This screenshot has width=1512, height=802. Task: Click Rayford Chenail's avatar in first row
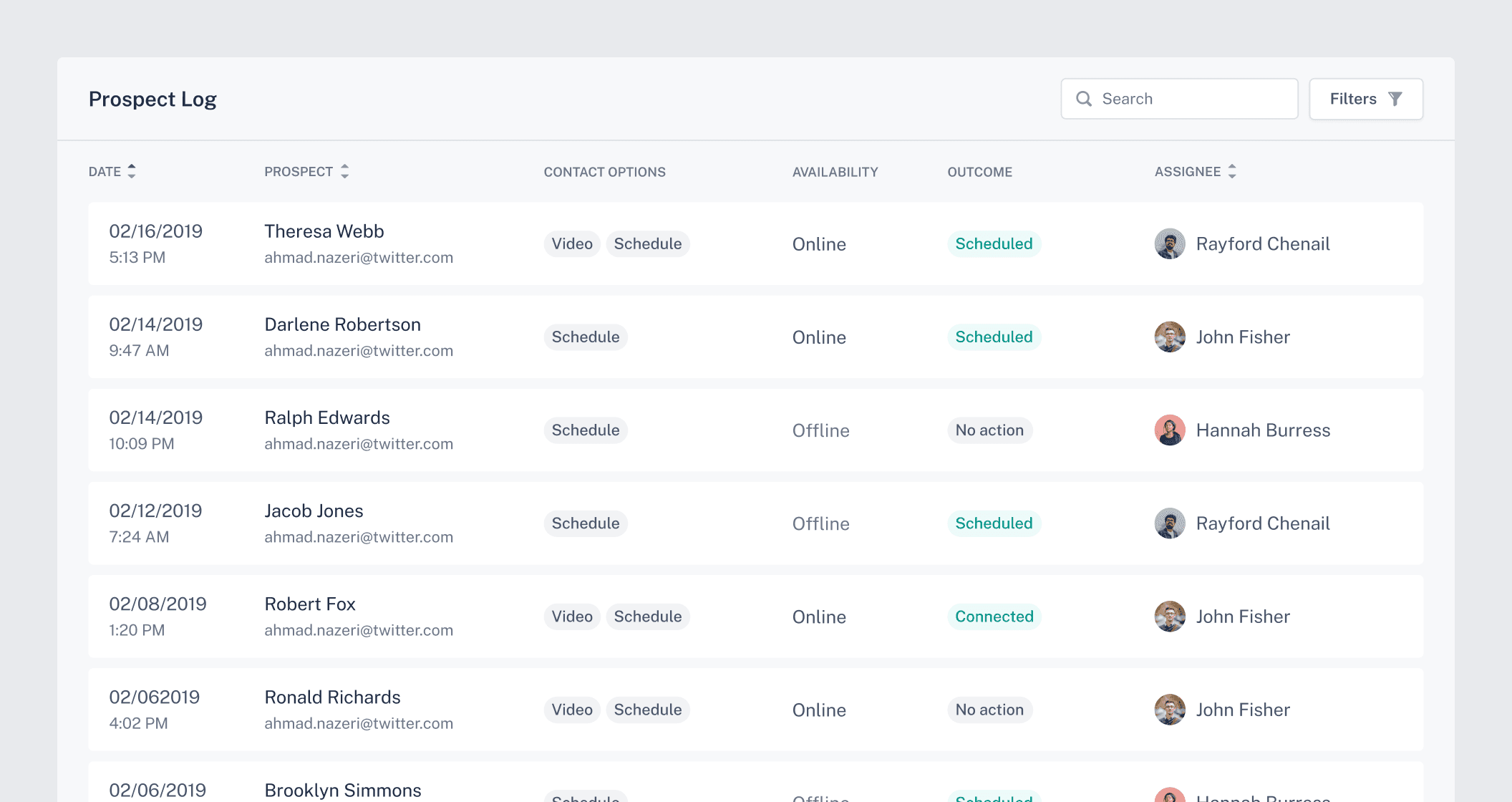point(1170,244)
